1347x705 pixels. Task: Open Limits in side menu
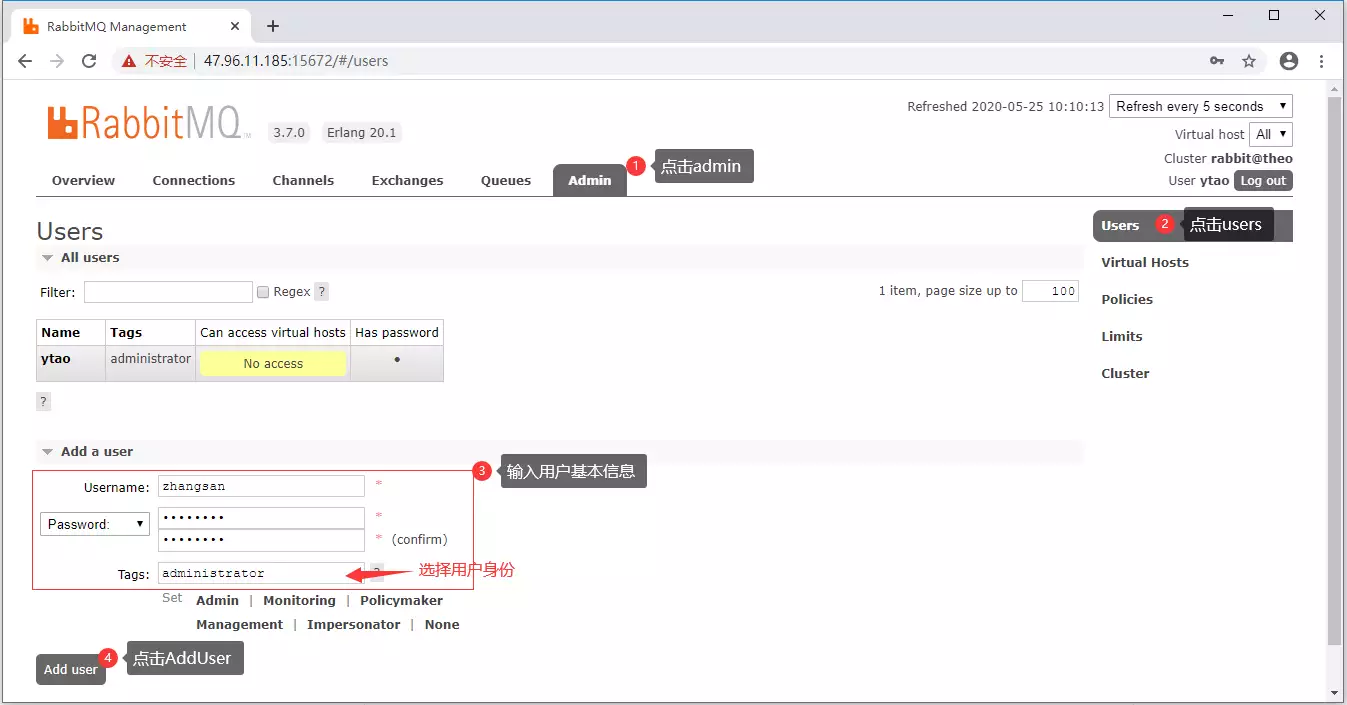1122,336
